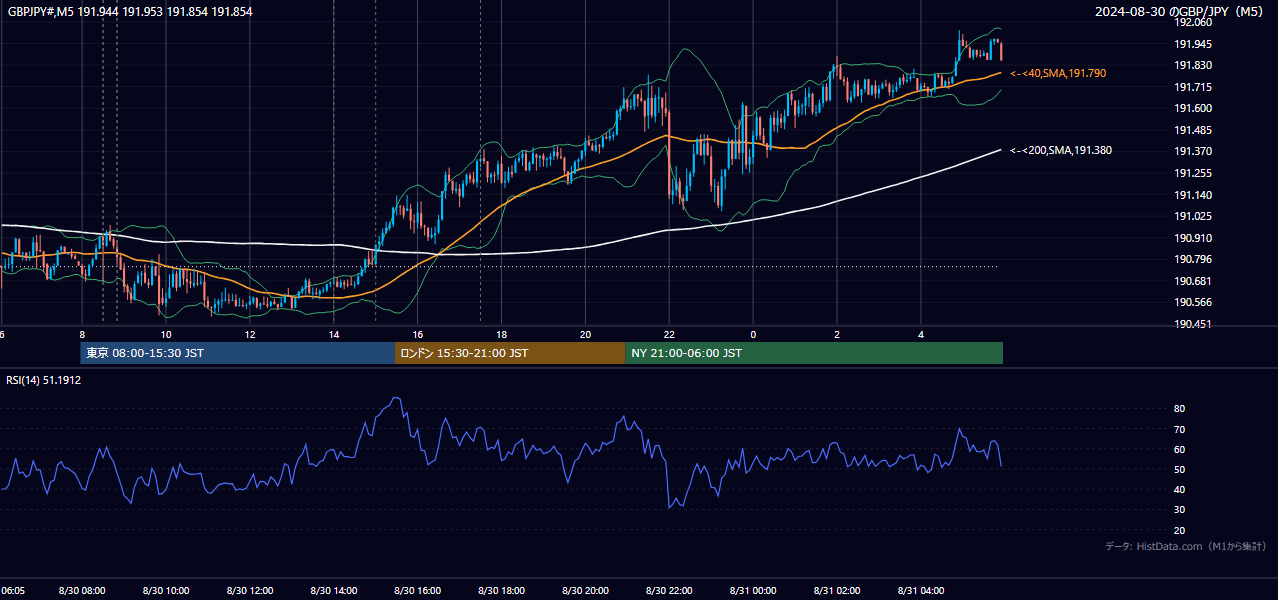Click the 191.370 price axis label
The height and width of the screenshot is (600, 1278).
click(1193, 151)
